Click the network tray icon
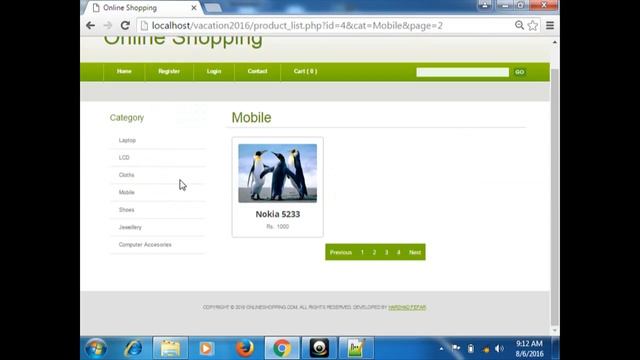Image resolution: width=640 pixels, height=360 pixels. [x=485, y=349]
